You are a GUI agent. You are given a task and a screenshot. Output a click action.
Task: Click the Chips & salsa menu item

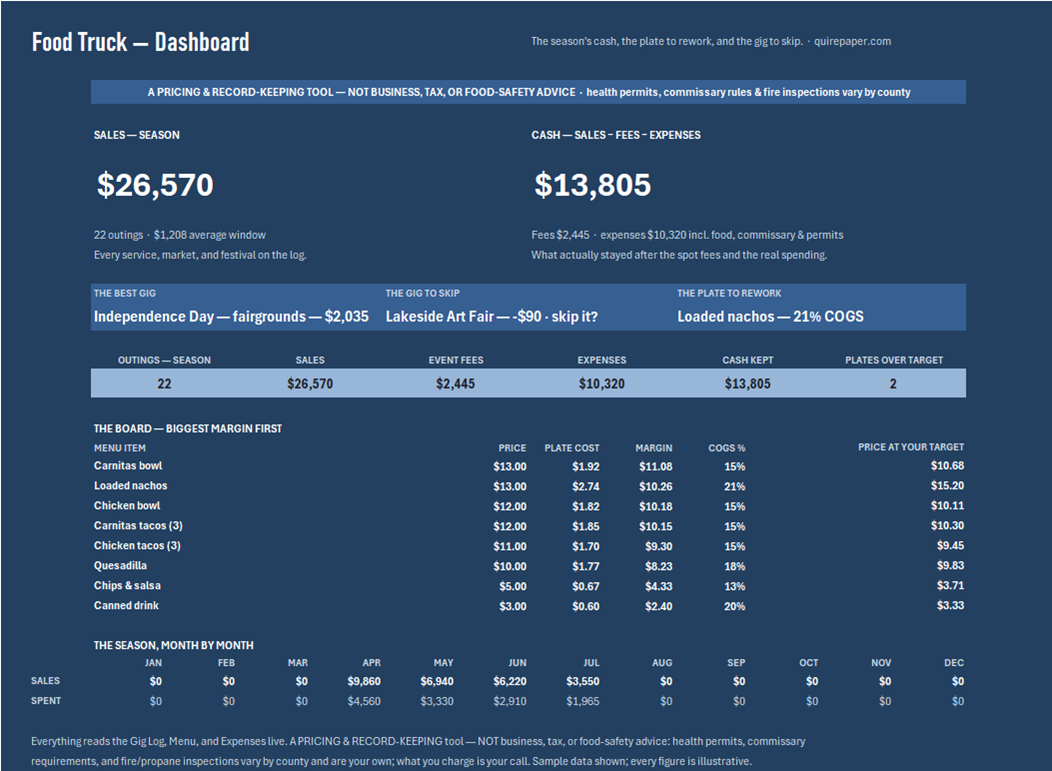[127, 586]
